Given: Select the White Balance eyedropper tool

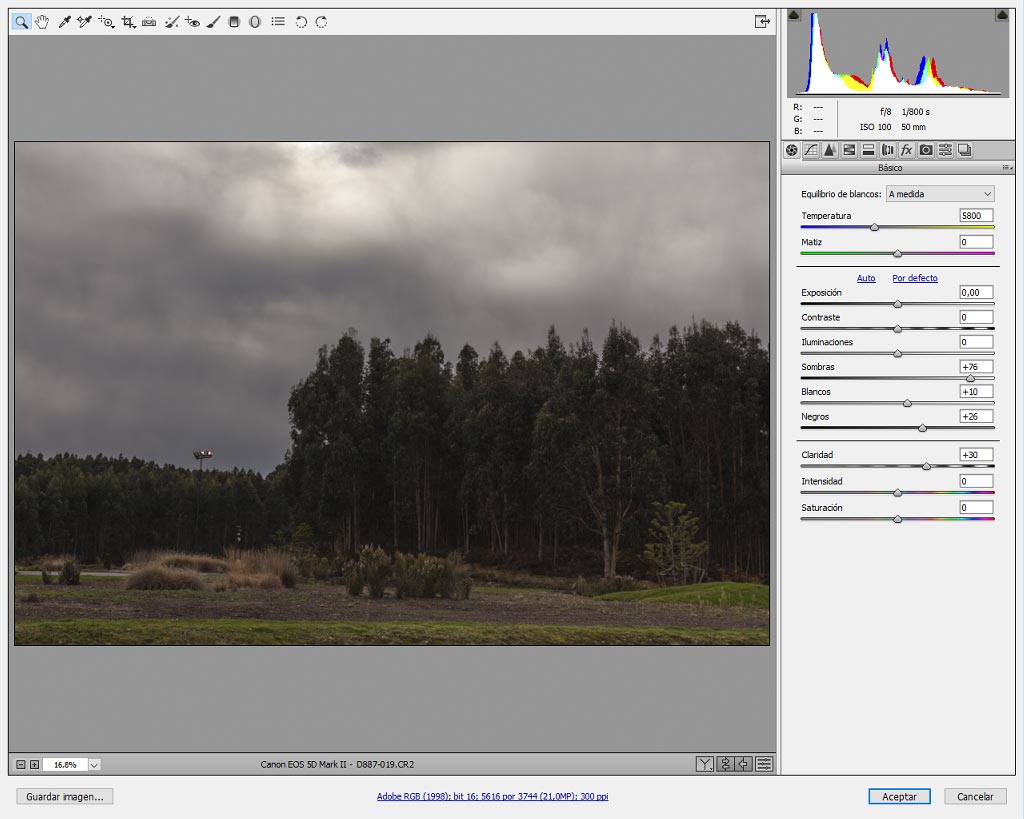Looking at the screenshot, I should coord(64,22).
